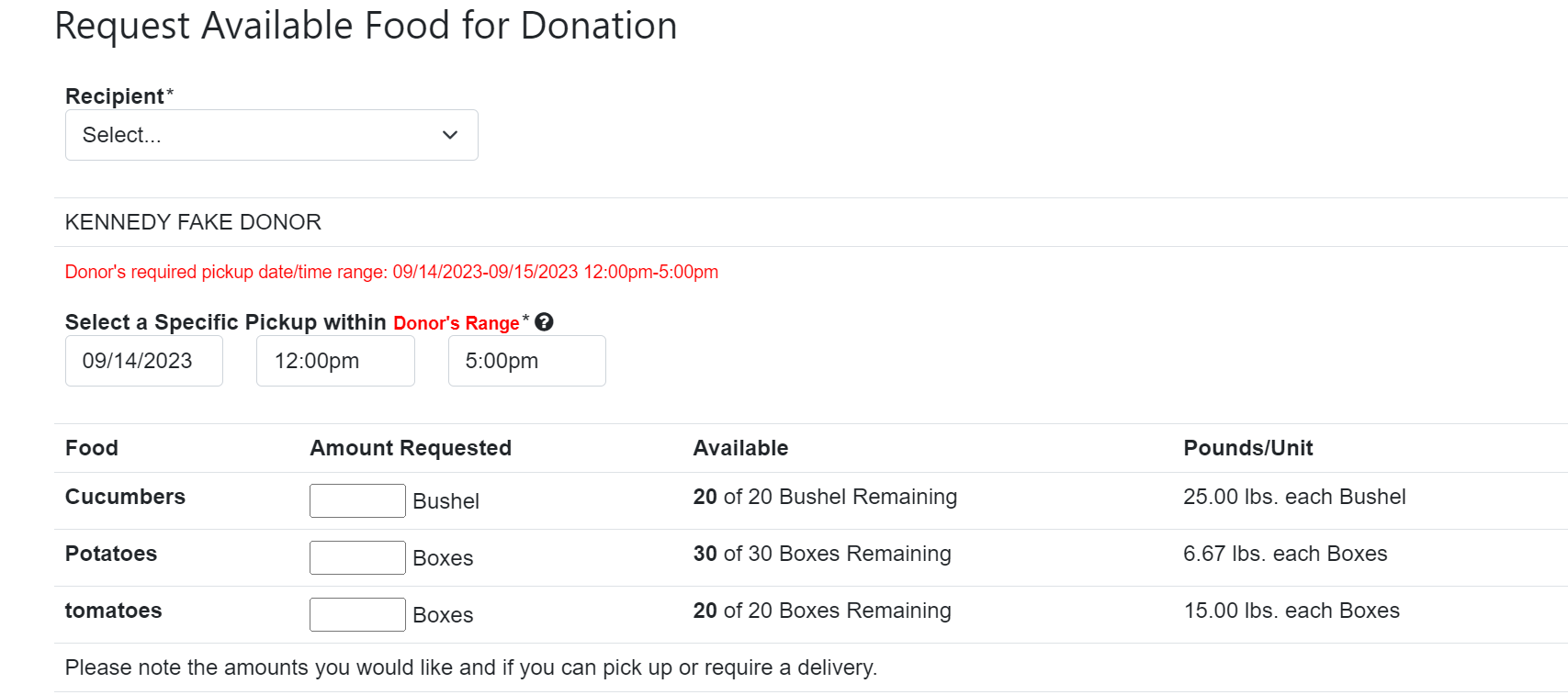Open the Recipient dropdown
1568x695 pixels.
(x=271, y=135)
